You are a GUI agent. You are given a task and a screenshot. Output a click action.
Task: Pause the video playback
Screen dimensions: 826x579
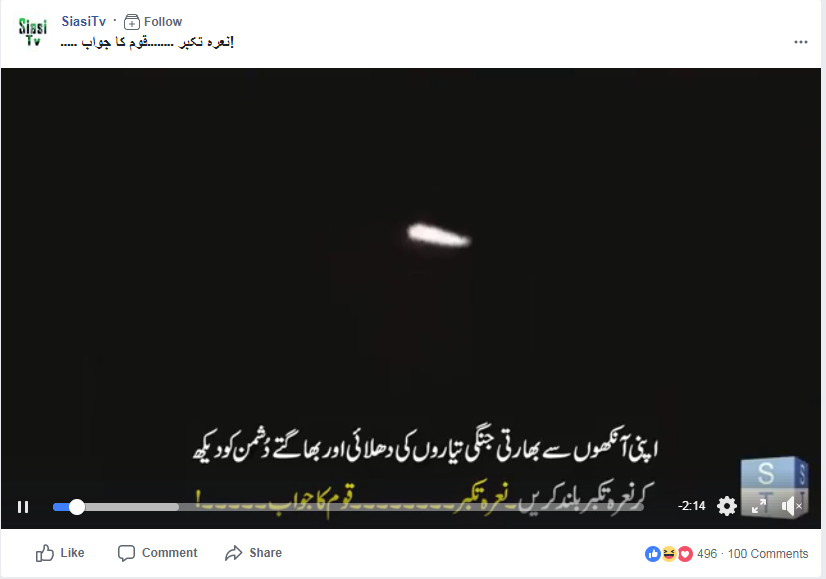click(23, 507)
